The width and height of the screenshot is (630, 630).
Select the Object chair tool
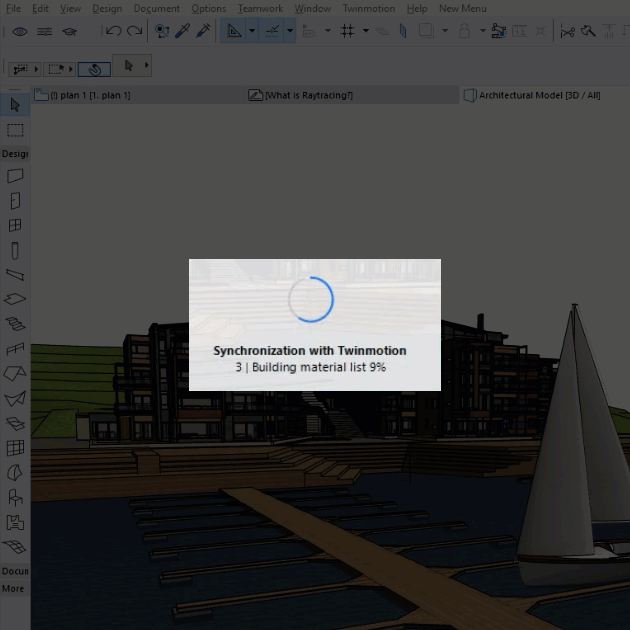tap(15, 497)
